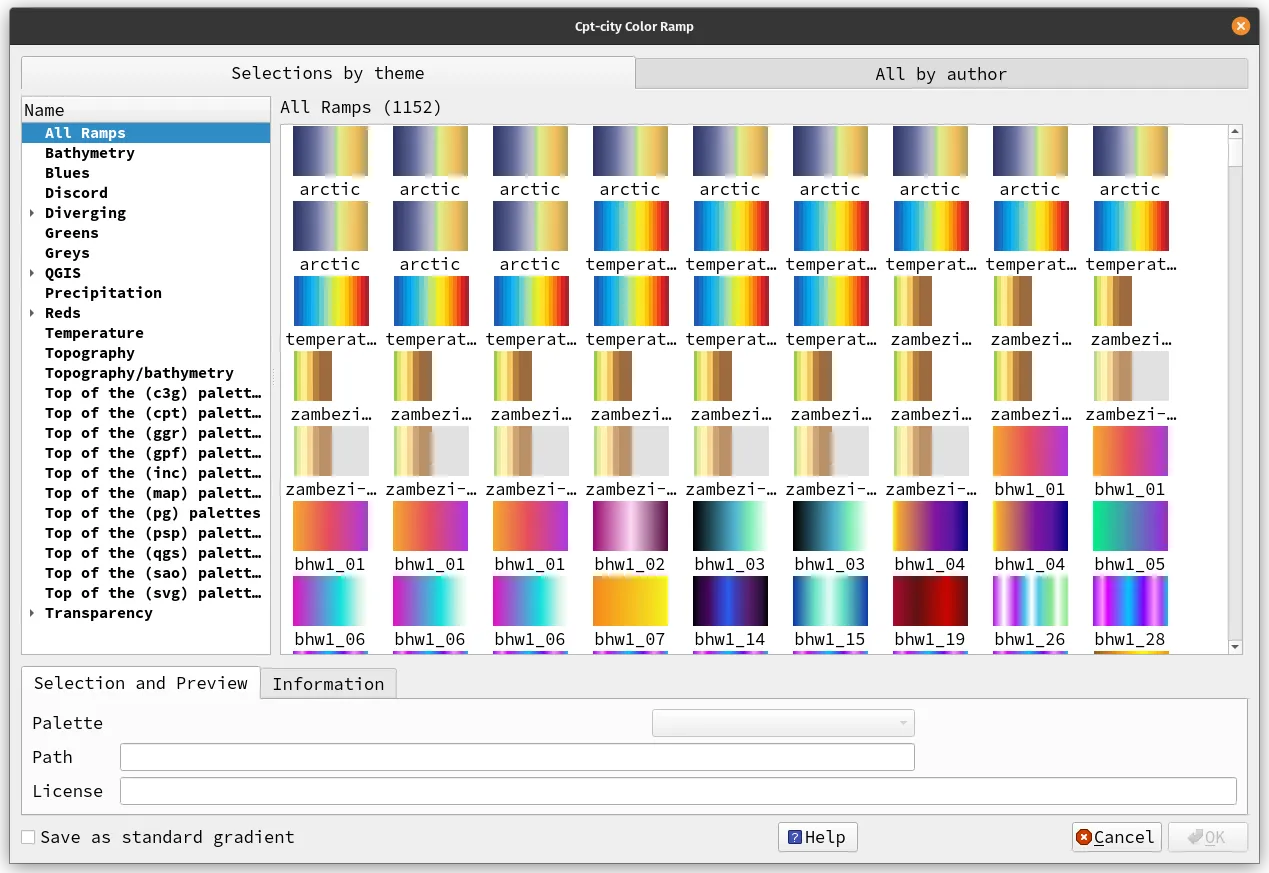
Task: Select the first arctic color ramp
Action: coord(330,150)
